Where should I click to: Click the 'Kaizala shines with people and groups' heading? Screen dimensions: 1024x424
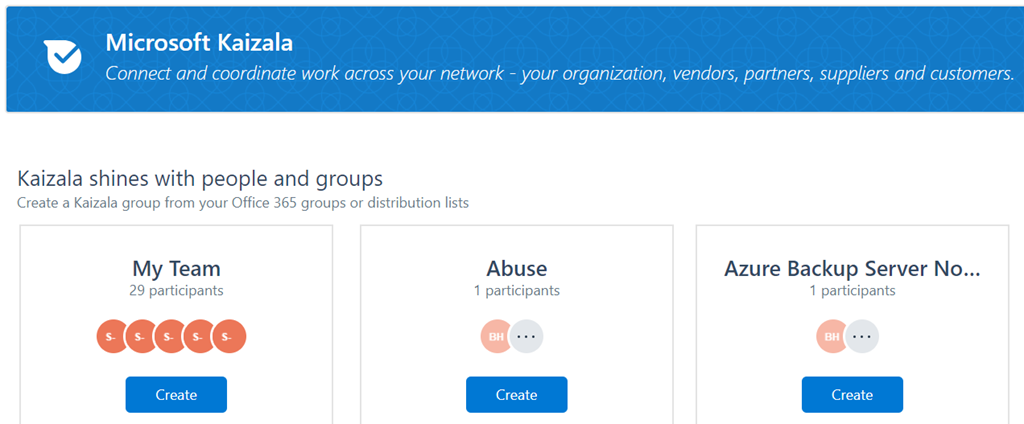[x=200, y=180]
